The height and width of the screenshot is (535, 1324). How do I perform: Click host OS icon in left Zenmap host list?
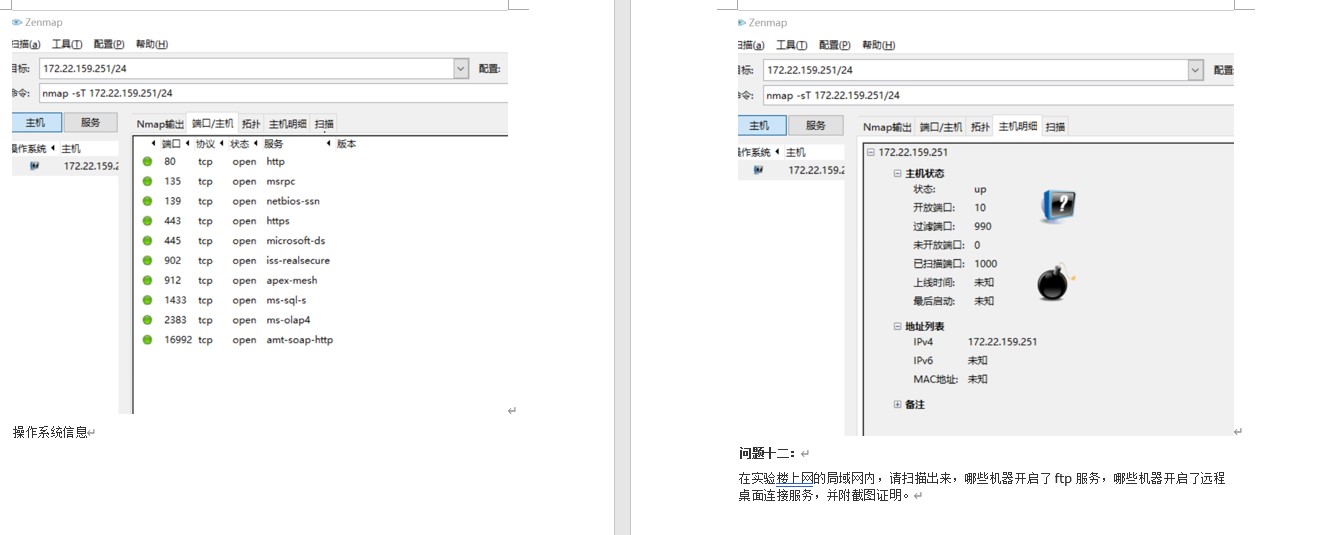click(34, 167)
